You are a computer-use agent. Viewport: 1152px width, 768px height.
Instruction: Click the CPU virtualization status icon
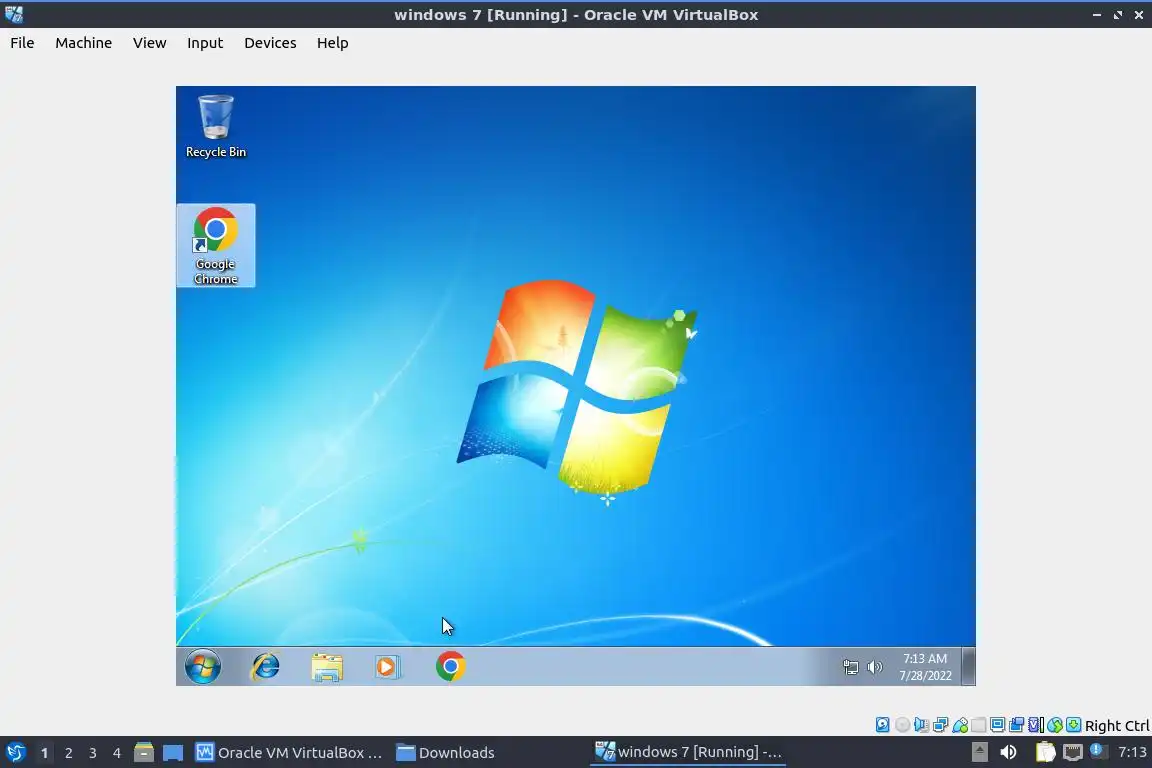click(1035, 725)
